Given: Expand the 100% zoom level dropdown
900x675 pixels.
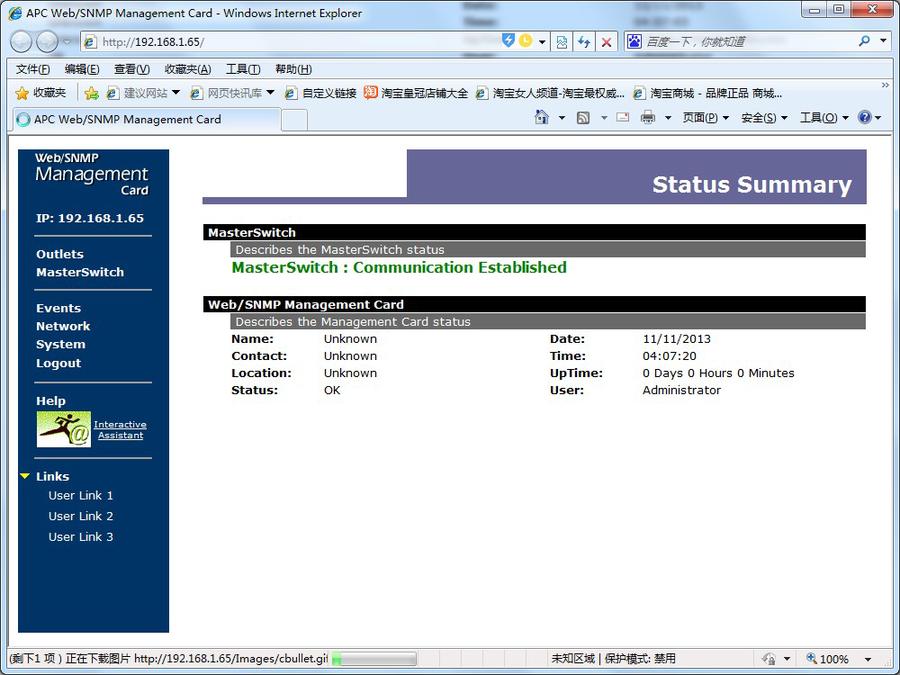Looking at the screenshot, I should pos(868,659).
